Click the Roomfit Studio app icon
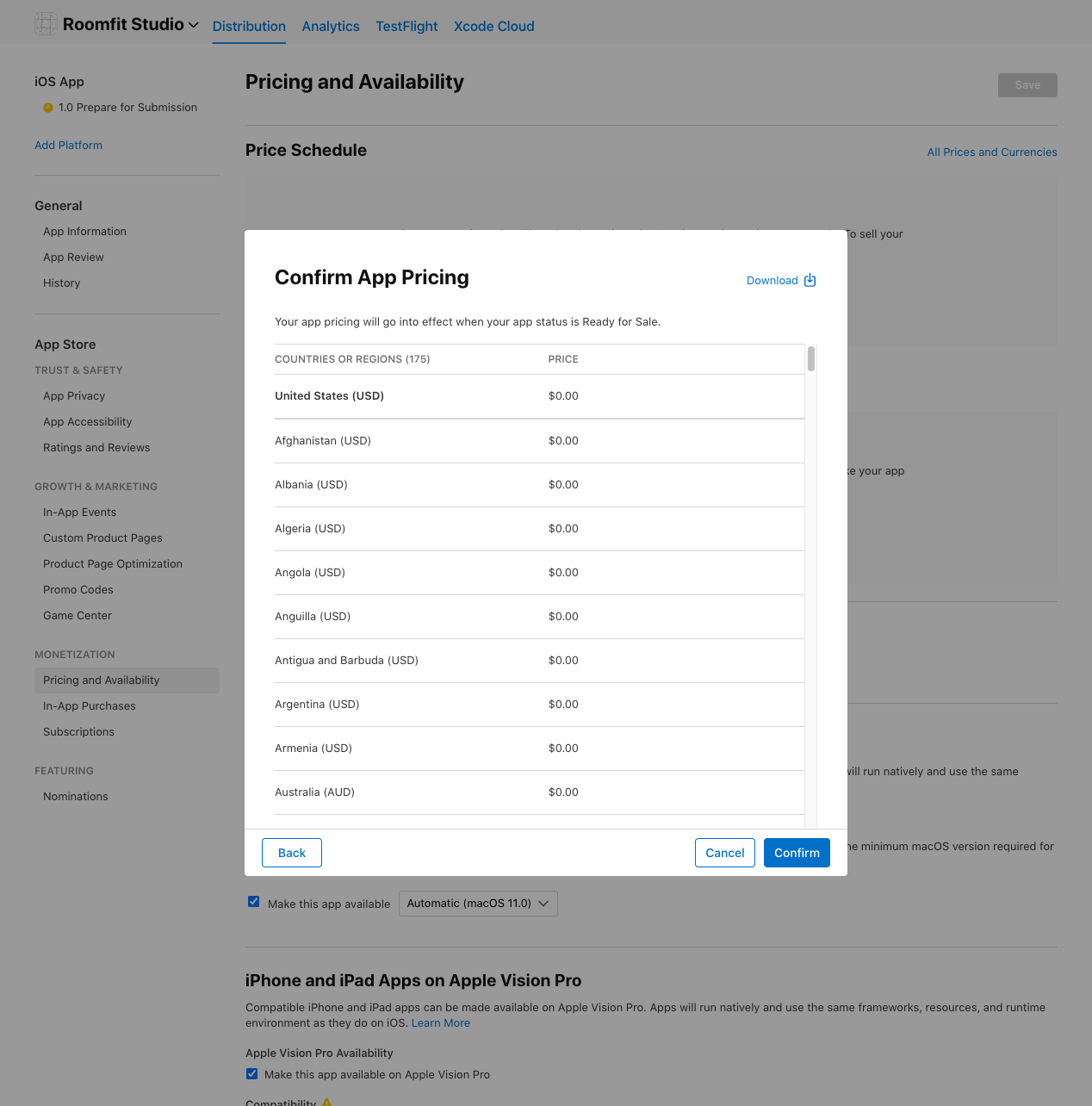Screen dimensions: 1092x1106 coord(47,24)
